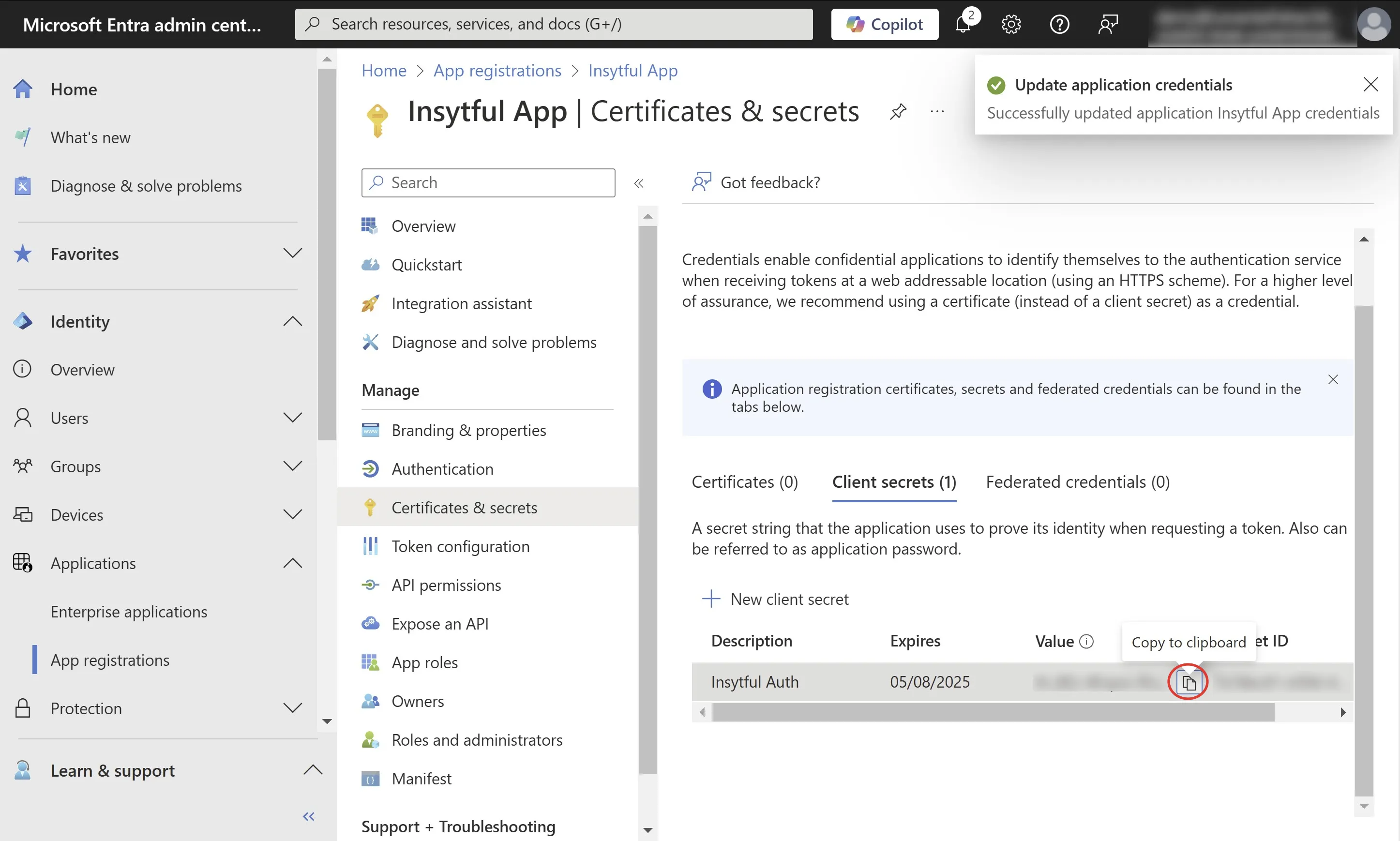Screen dimensions: 1400x841
Task: Open portal settings gear icon
Action: [1011, 24]
